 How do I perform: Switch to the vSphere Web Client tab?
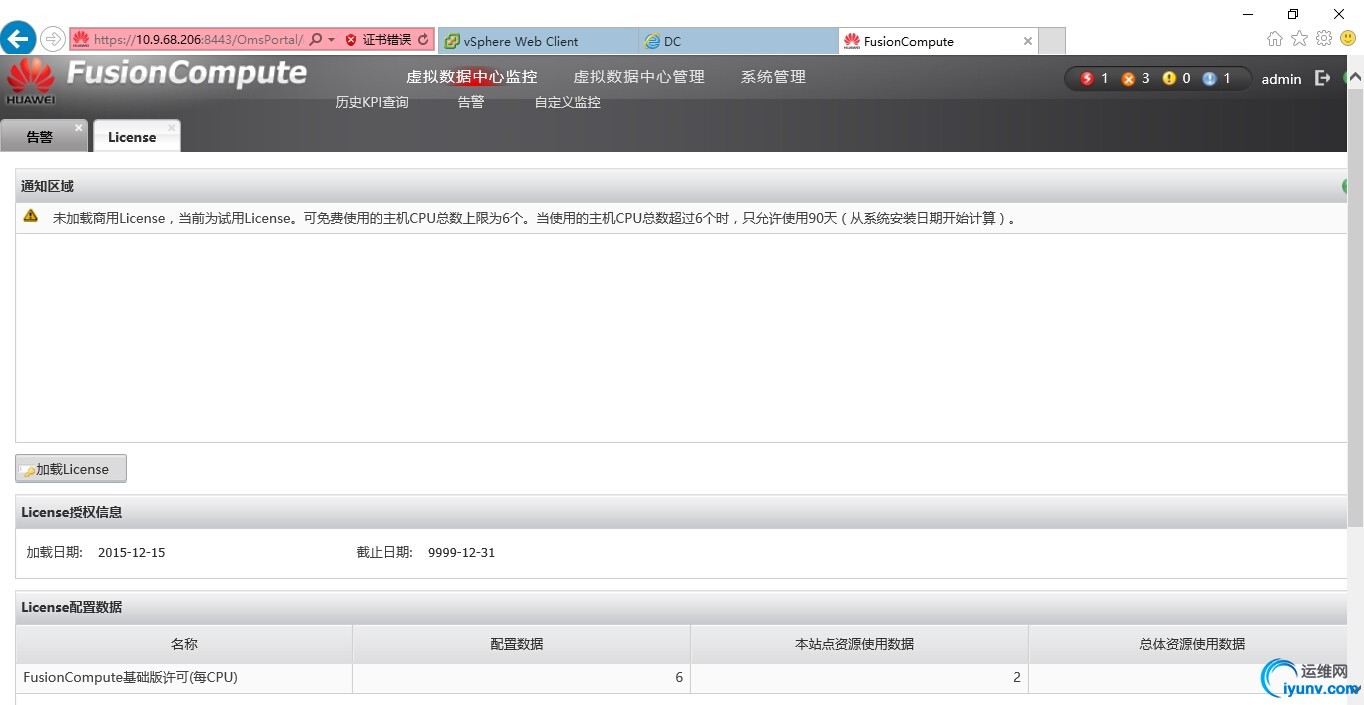538,41
